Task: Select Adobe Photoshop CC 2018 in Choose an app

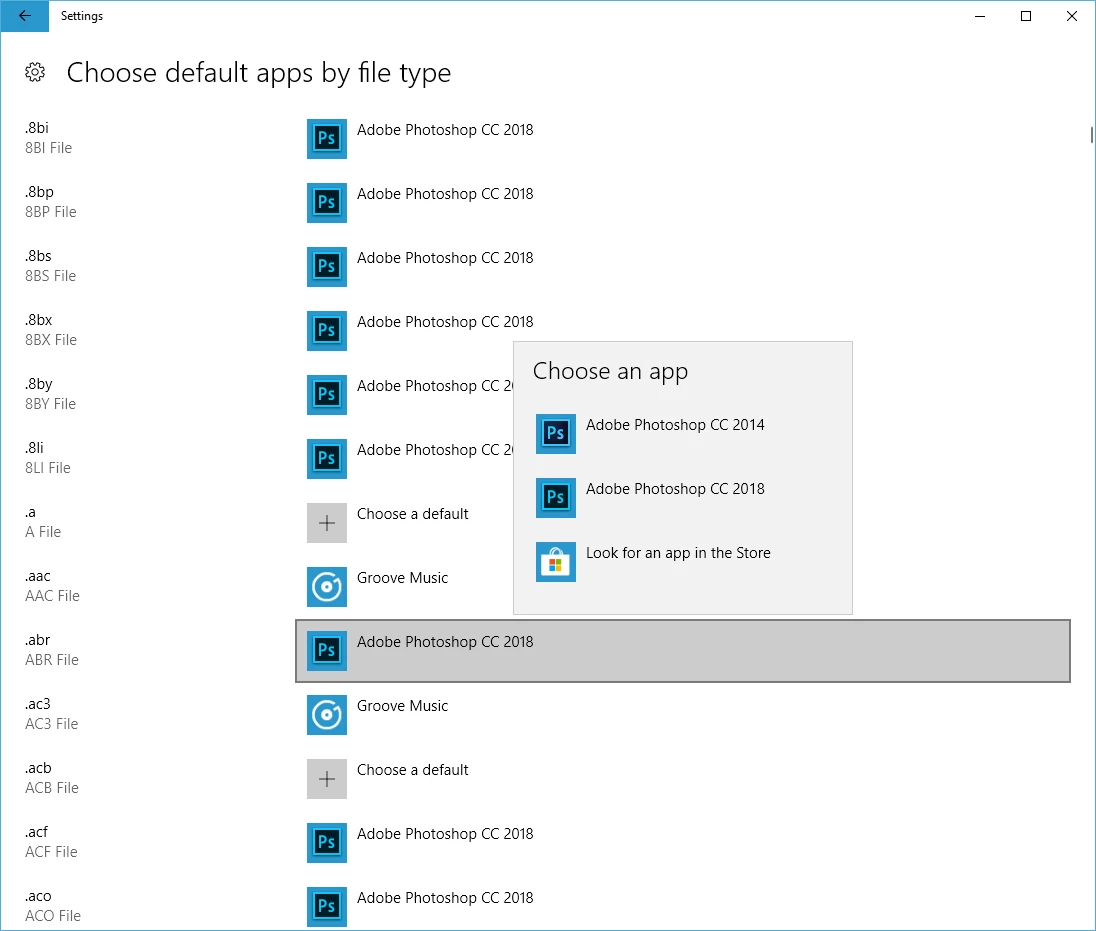Action: click(675, 489)
